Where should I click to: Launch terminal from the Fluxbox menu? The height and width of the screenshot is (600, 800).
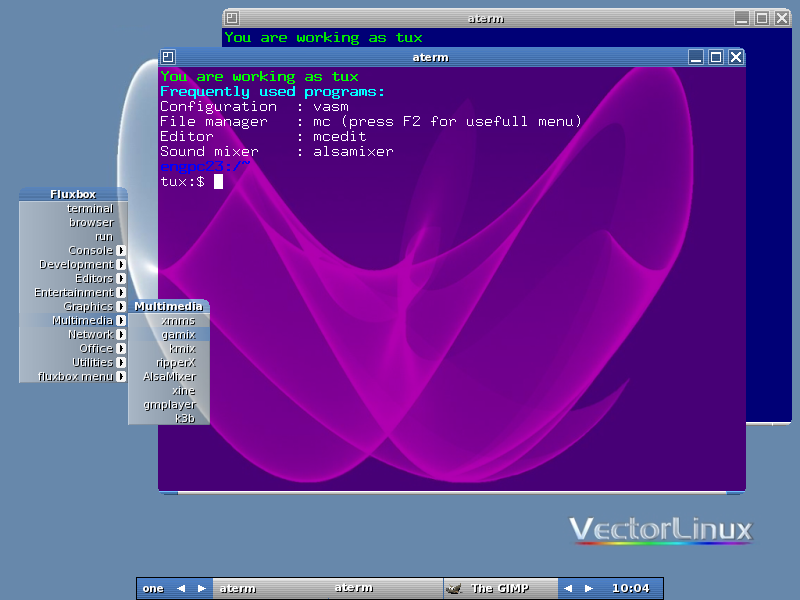[90, 209]
